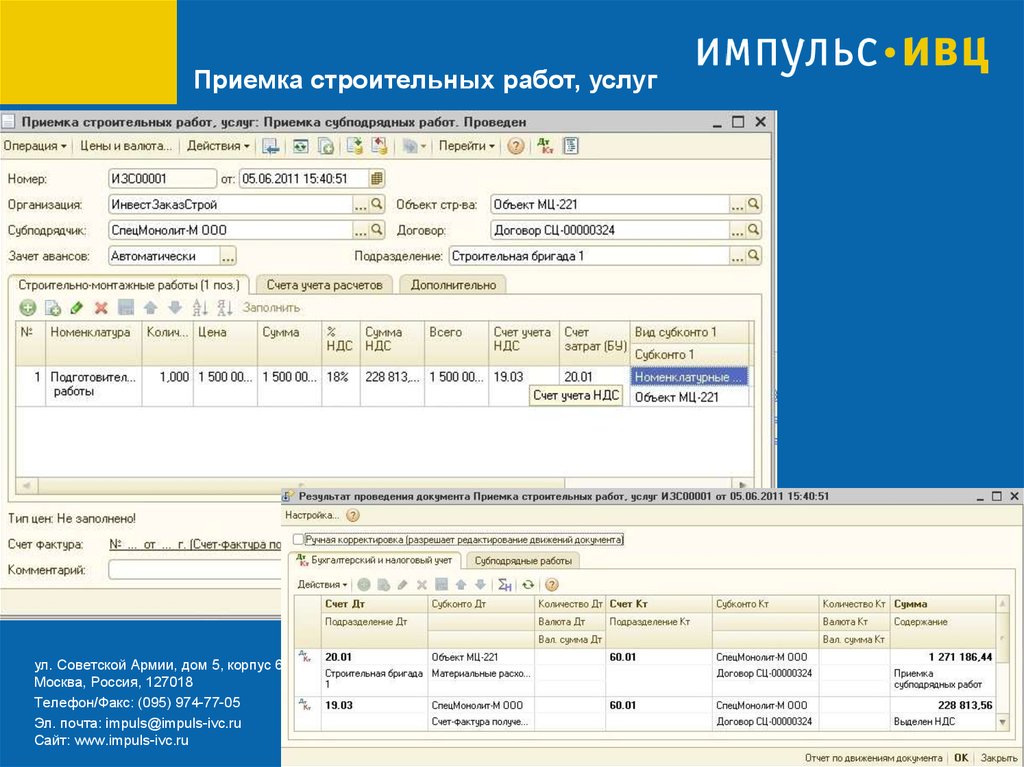Screen dimensions: 1024x767
Task: Click sort ascending icon in works toolbar
Action: click(200, 308)
